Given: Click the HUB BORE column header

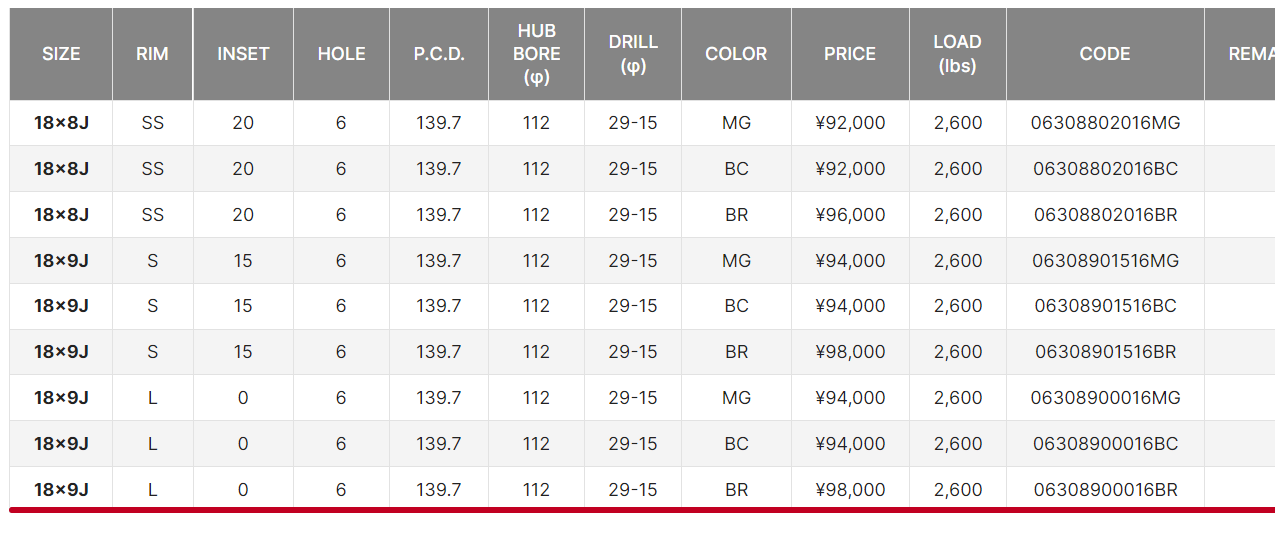Looking at the screenshot, I should click(x=536, y=54).
